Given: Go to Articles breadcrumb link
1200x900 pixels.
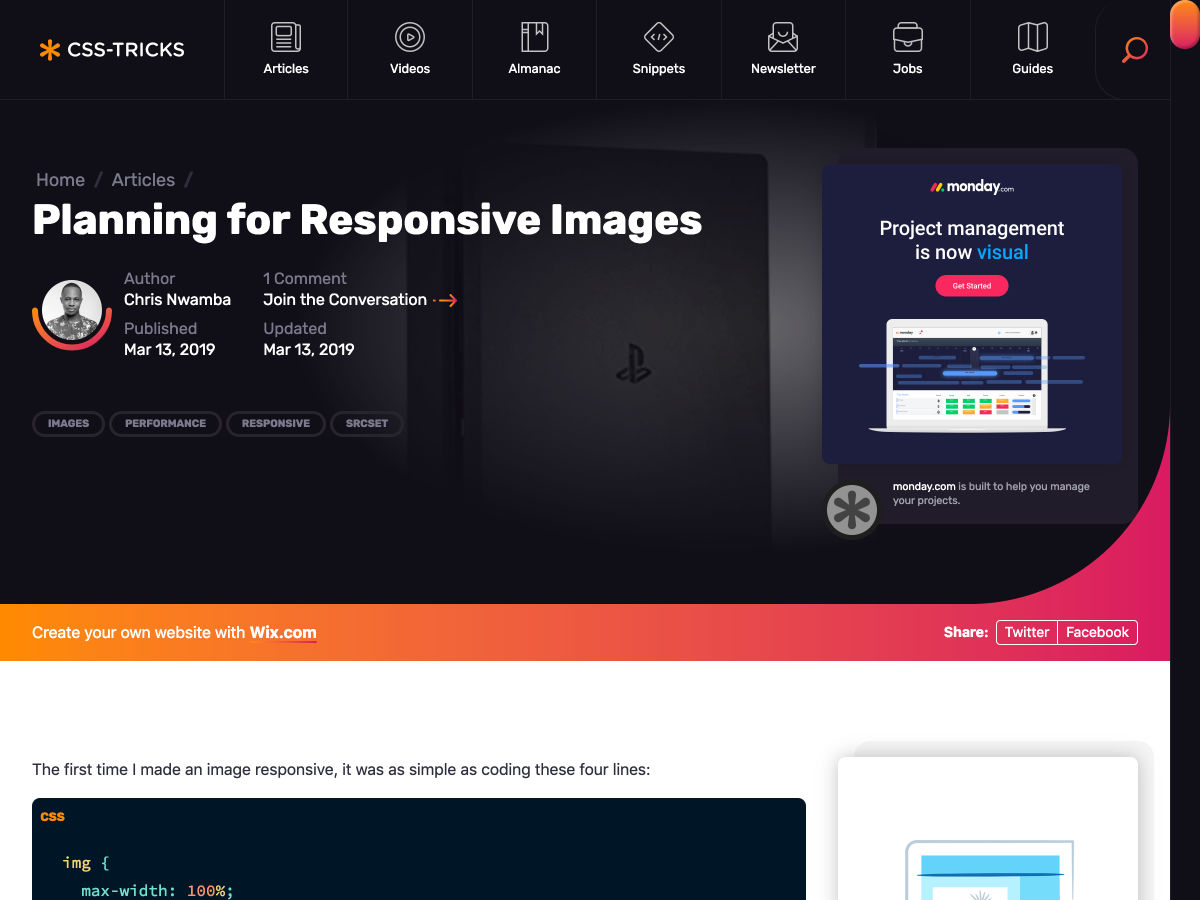Looking at the screenshot, I should [143, 180].
